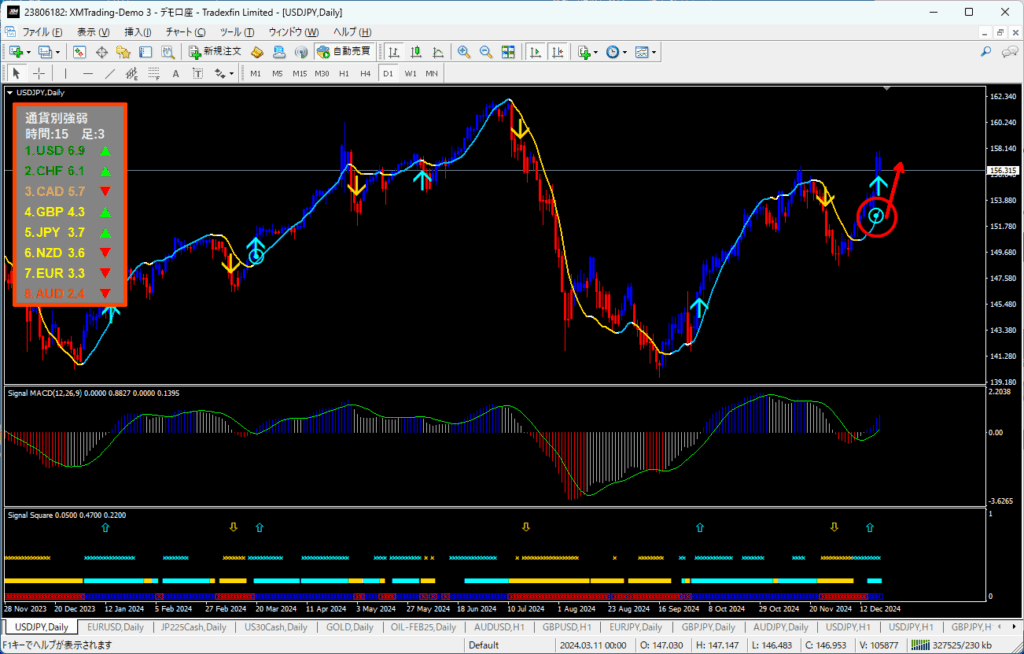This screenshot has width=1024, height=654.
Task: Expand the New Chart dropdown arrow
Action: click(28, 52)
